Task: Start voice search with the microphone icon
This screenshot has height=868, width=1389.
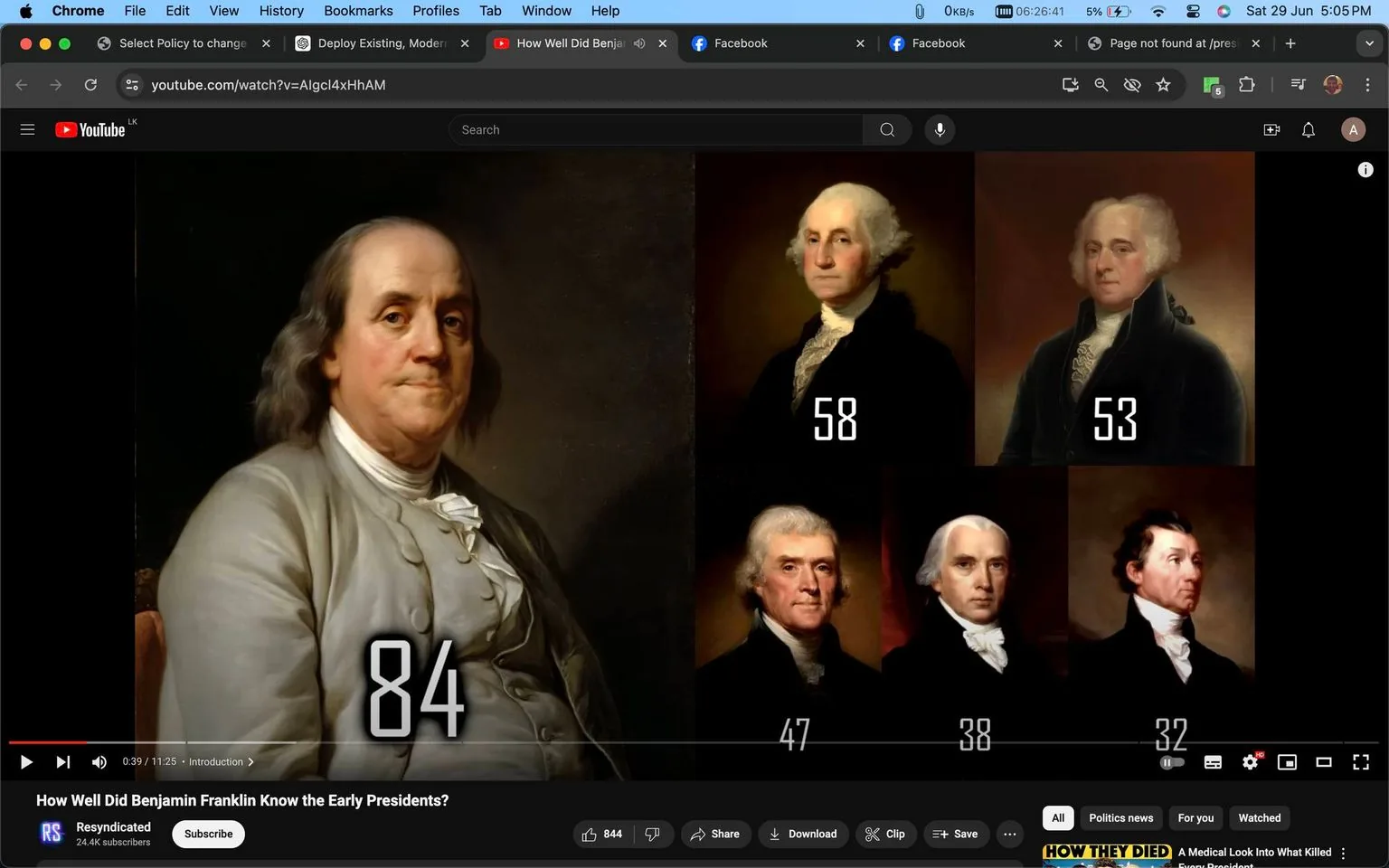Action: point(940,129)
